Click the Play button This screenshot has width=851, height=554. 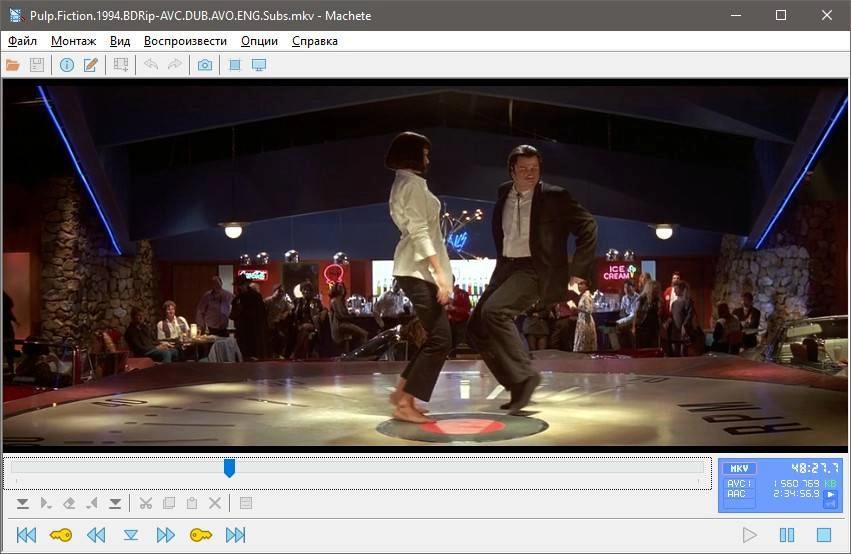click(750, 535)
